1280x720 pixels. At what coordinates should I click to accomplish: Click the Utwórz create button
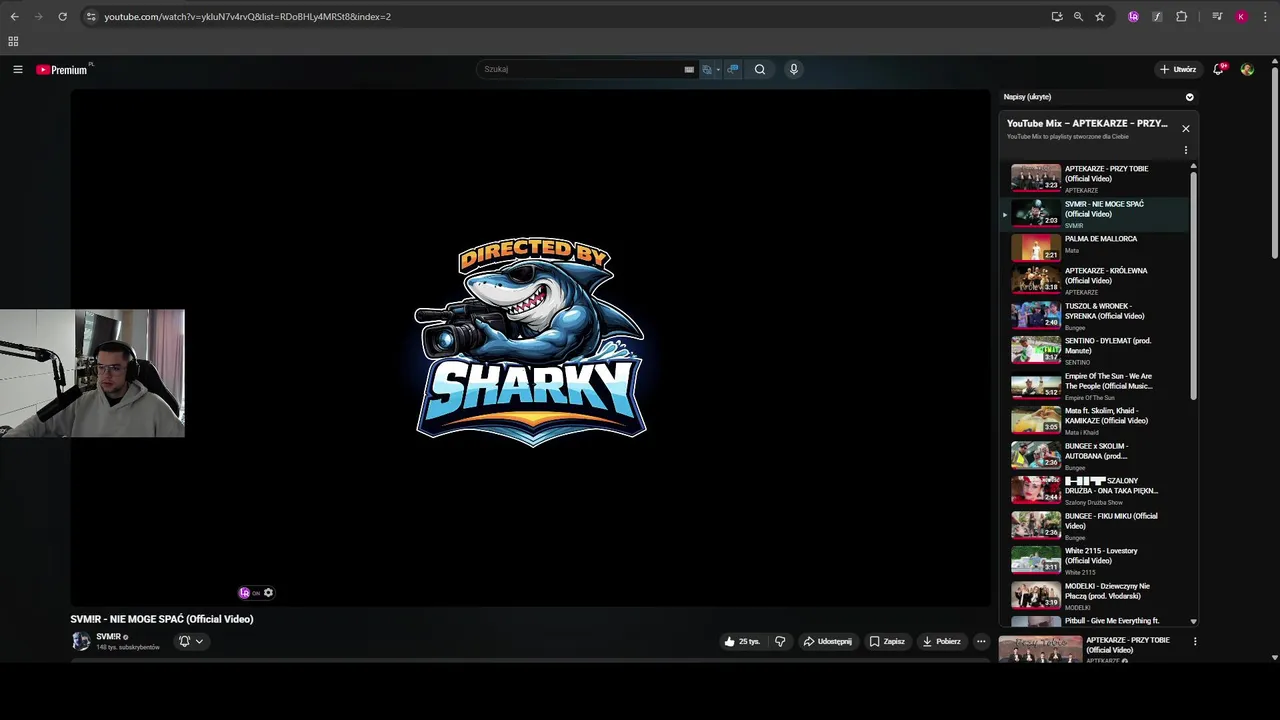click(x=1178, y=69)
